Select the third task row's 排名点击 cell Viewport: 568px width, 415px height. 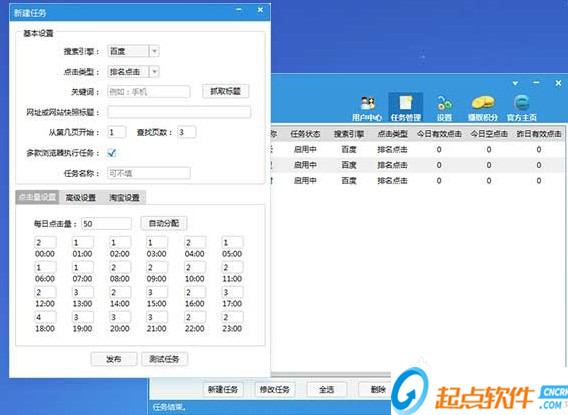(x=392, y=181)
